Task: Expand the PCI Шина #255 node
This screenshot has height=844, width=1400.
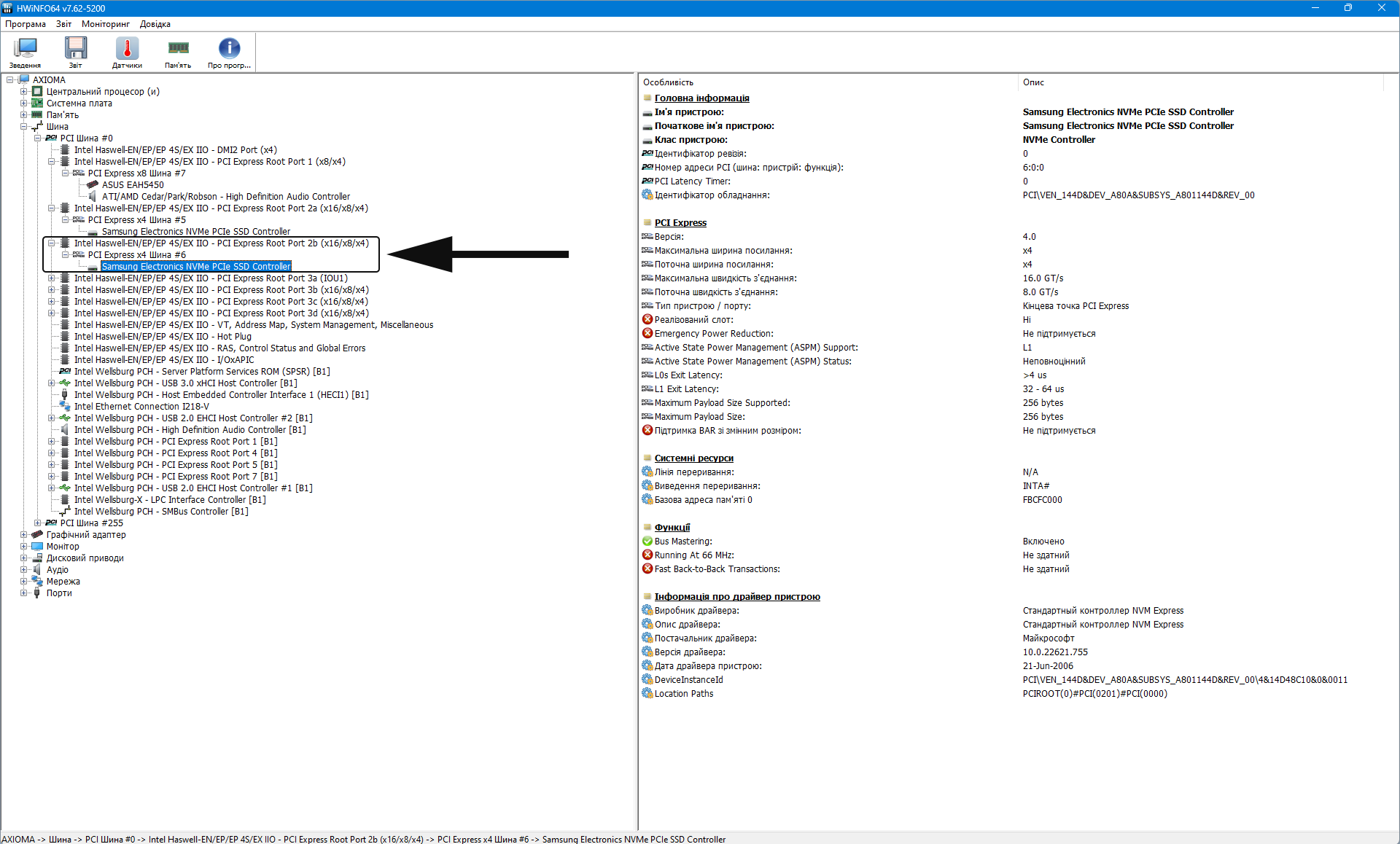Action: [38, 523]
